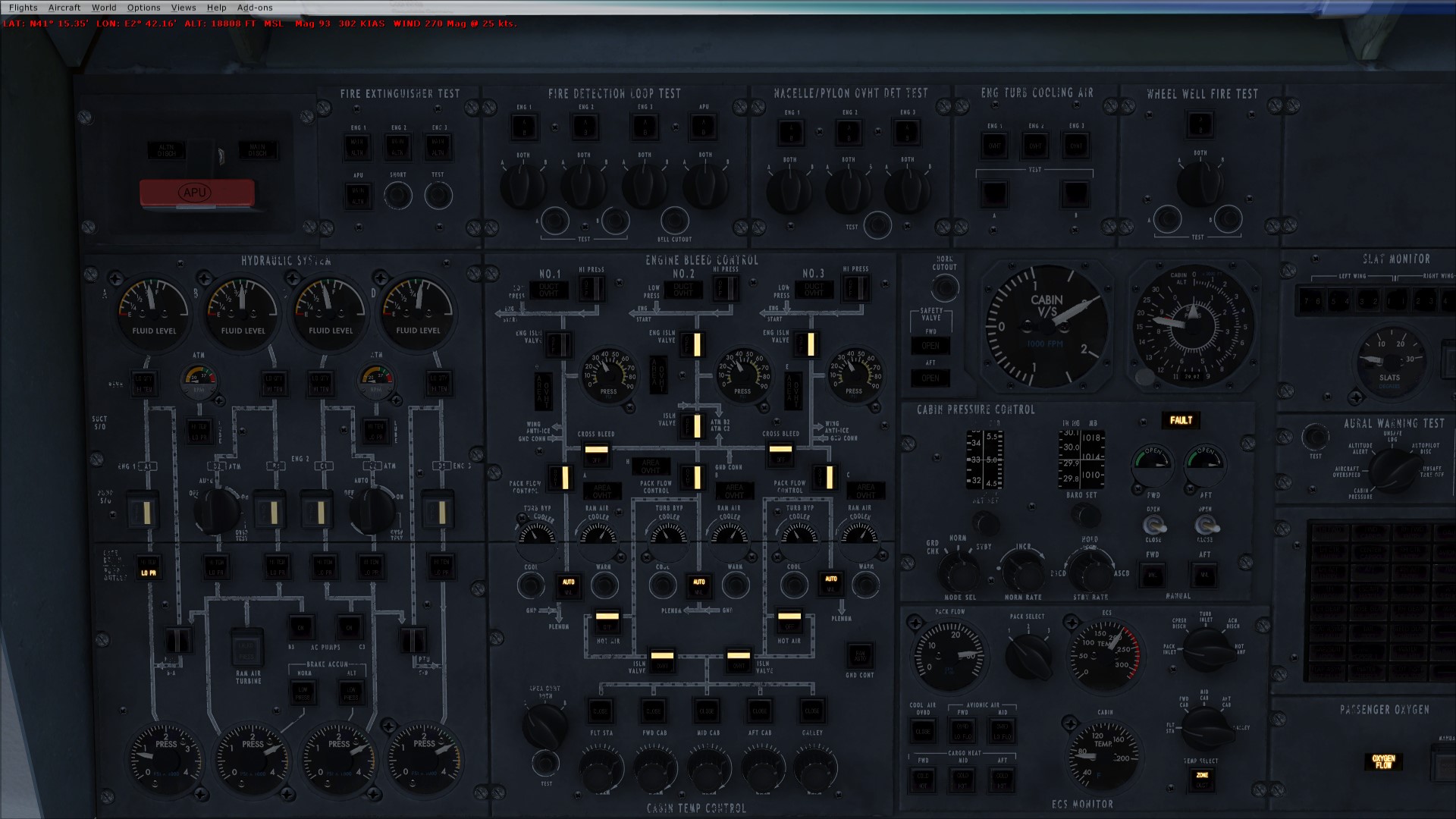This screenshot has height=819, width=1456.
Task: Turn the Pack Select rotary knob
Action: pos(1028,654)
